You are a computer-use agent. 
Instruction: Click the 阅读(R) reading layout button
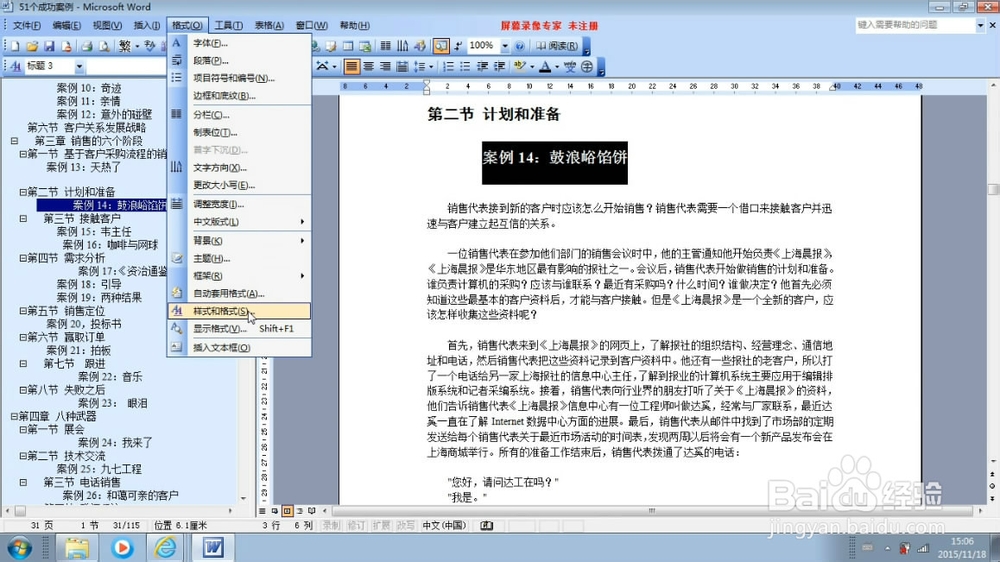tap(557, 46)
